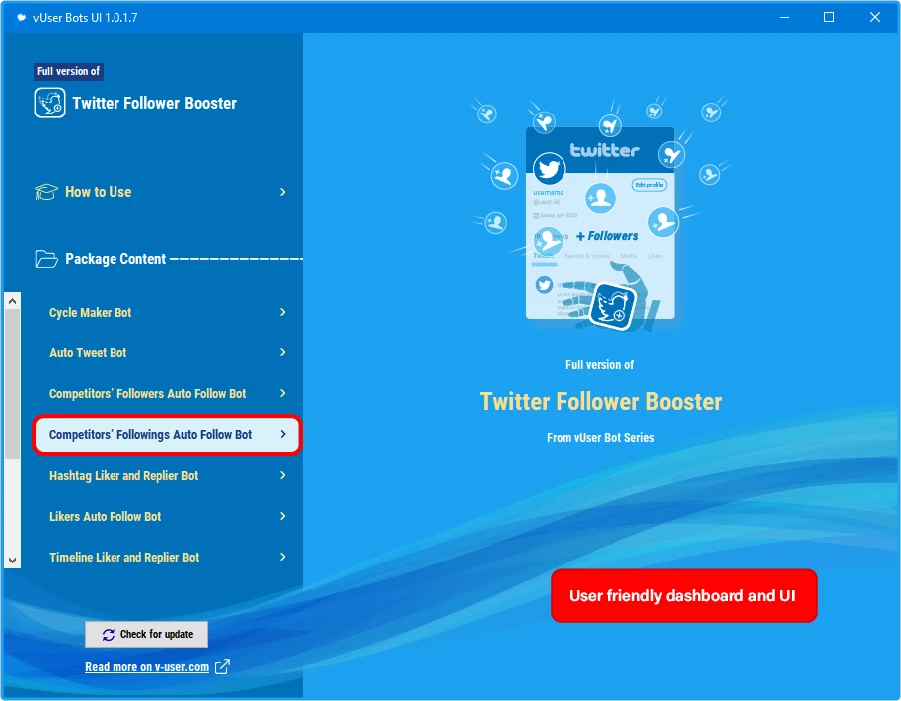Screen dimensions: 901x701
Task: Click the Twitter Follower Booster logo icon
Action: (x=49, y=103)
